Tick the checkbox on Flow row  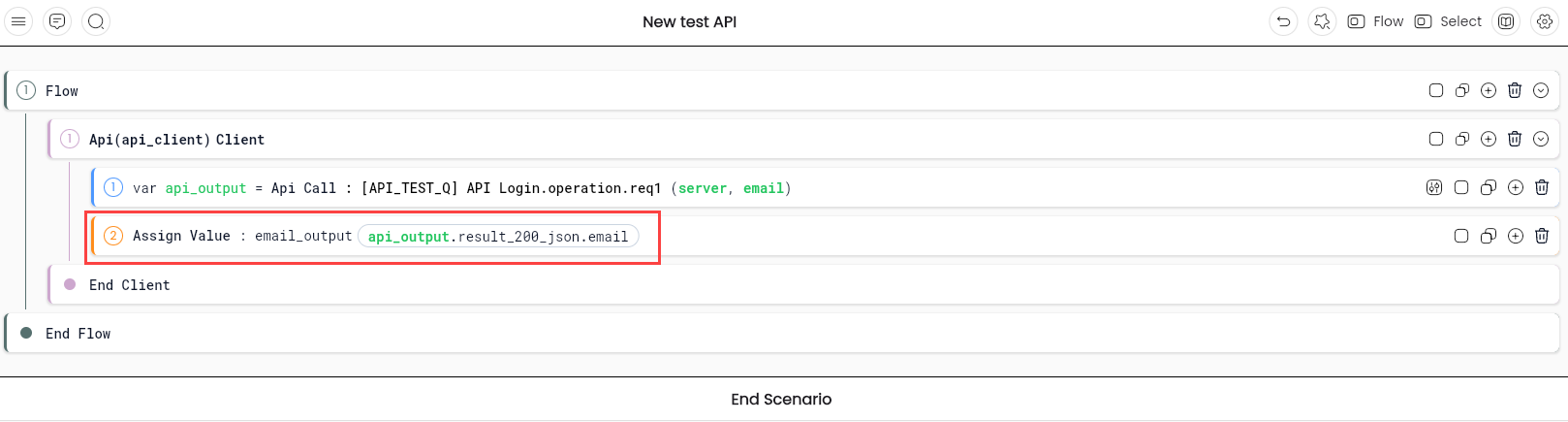point(1436,90)
